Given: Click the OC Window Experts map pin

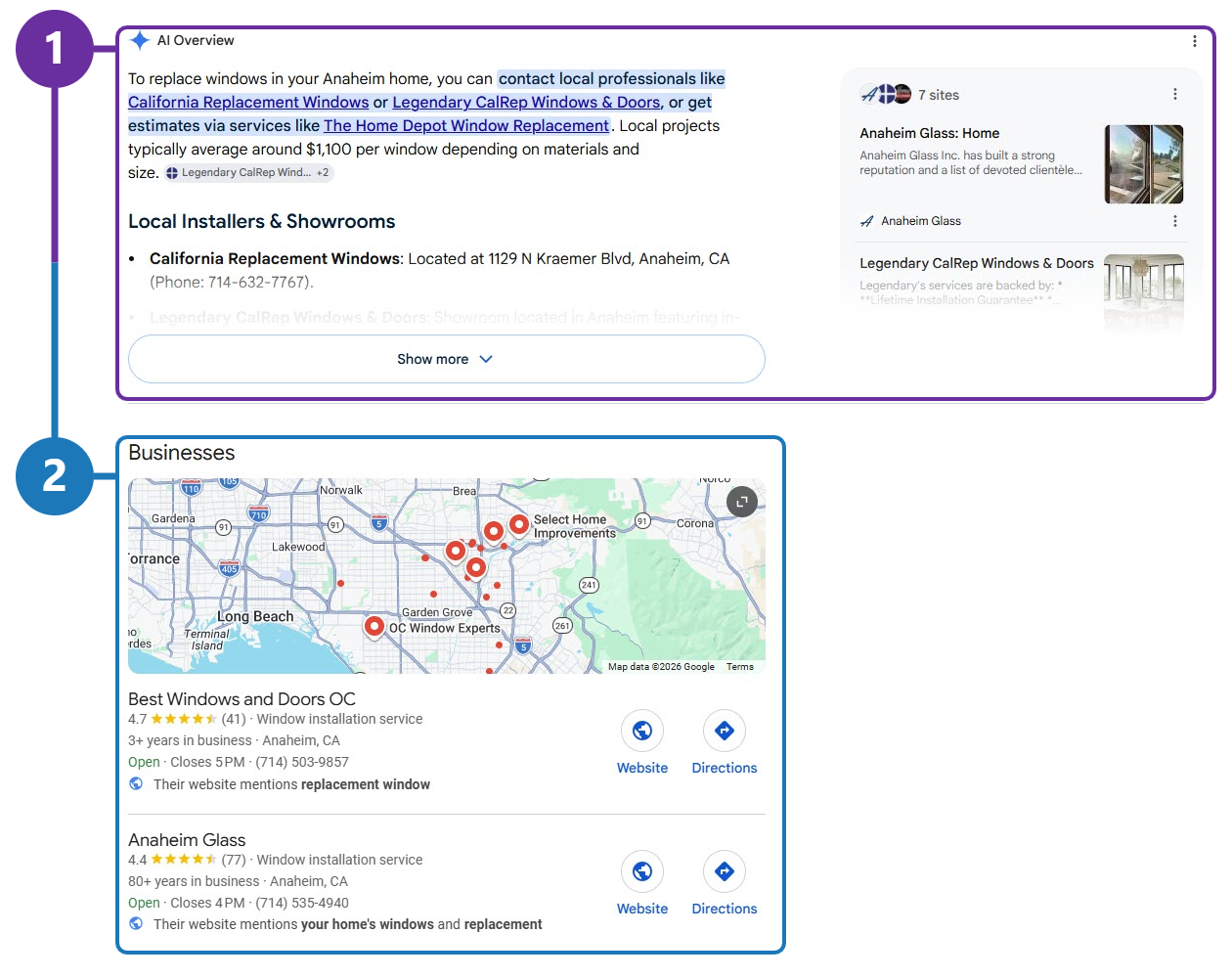Looking at the screenshot, I should pyautogui.click(x=374, y=627).
